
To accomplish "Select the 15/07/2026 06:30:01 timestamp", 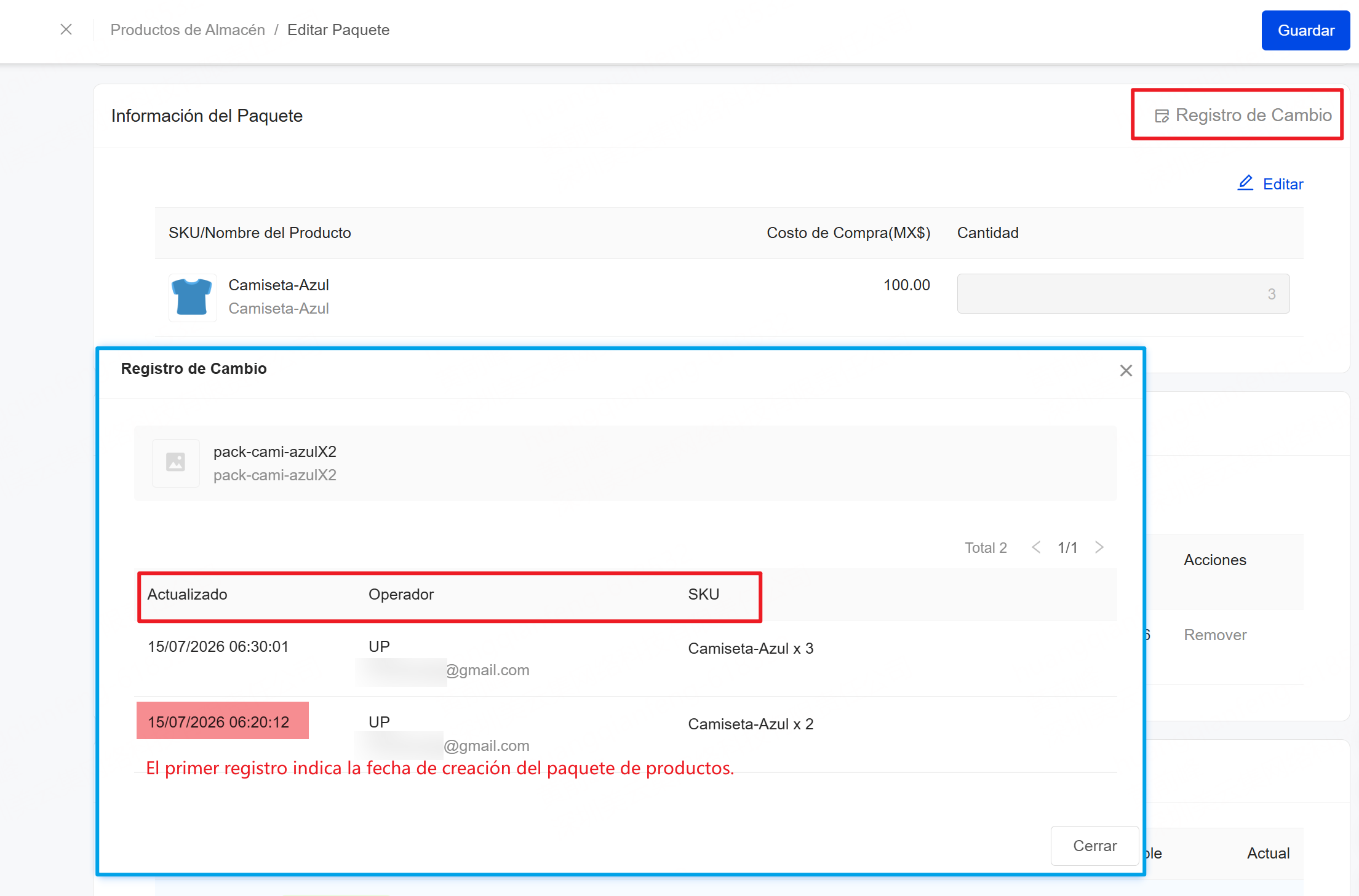I will click(218, 646).
